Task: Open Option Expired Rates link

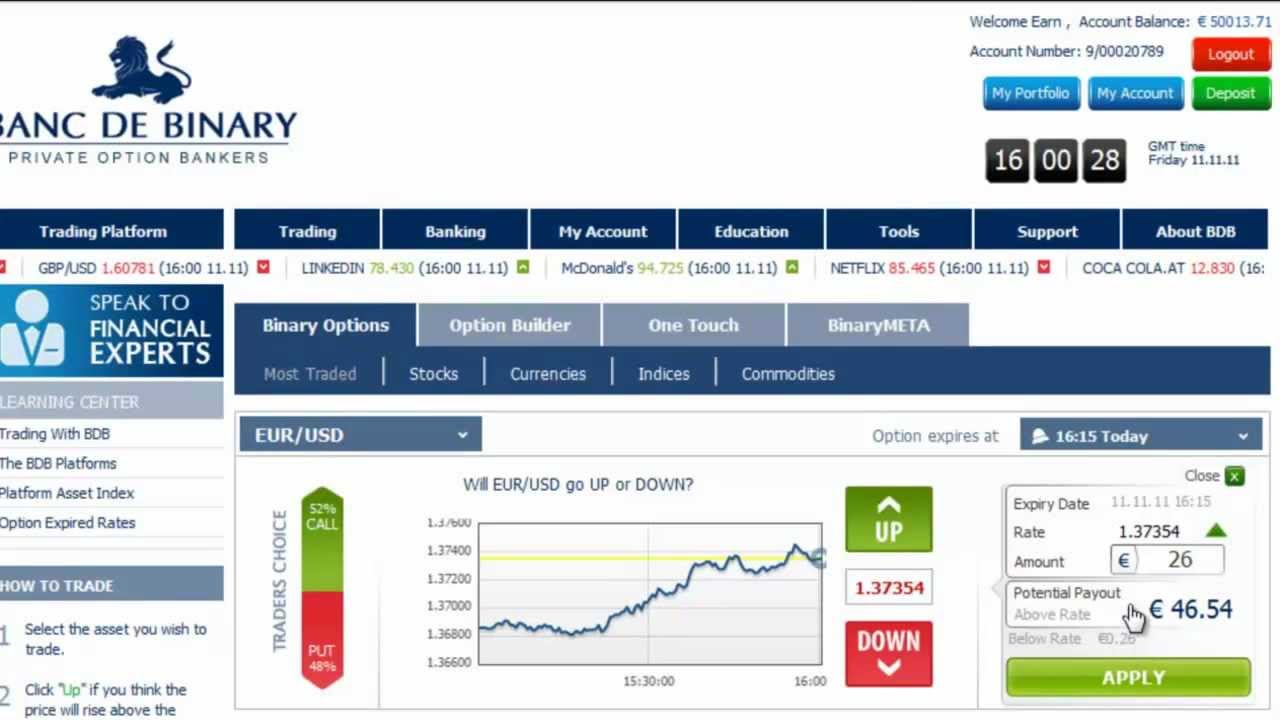Action: pyautogui.click(x=68, y=522)
